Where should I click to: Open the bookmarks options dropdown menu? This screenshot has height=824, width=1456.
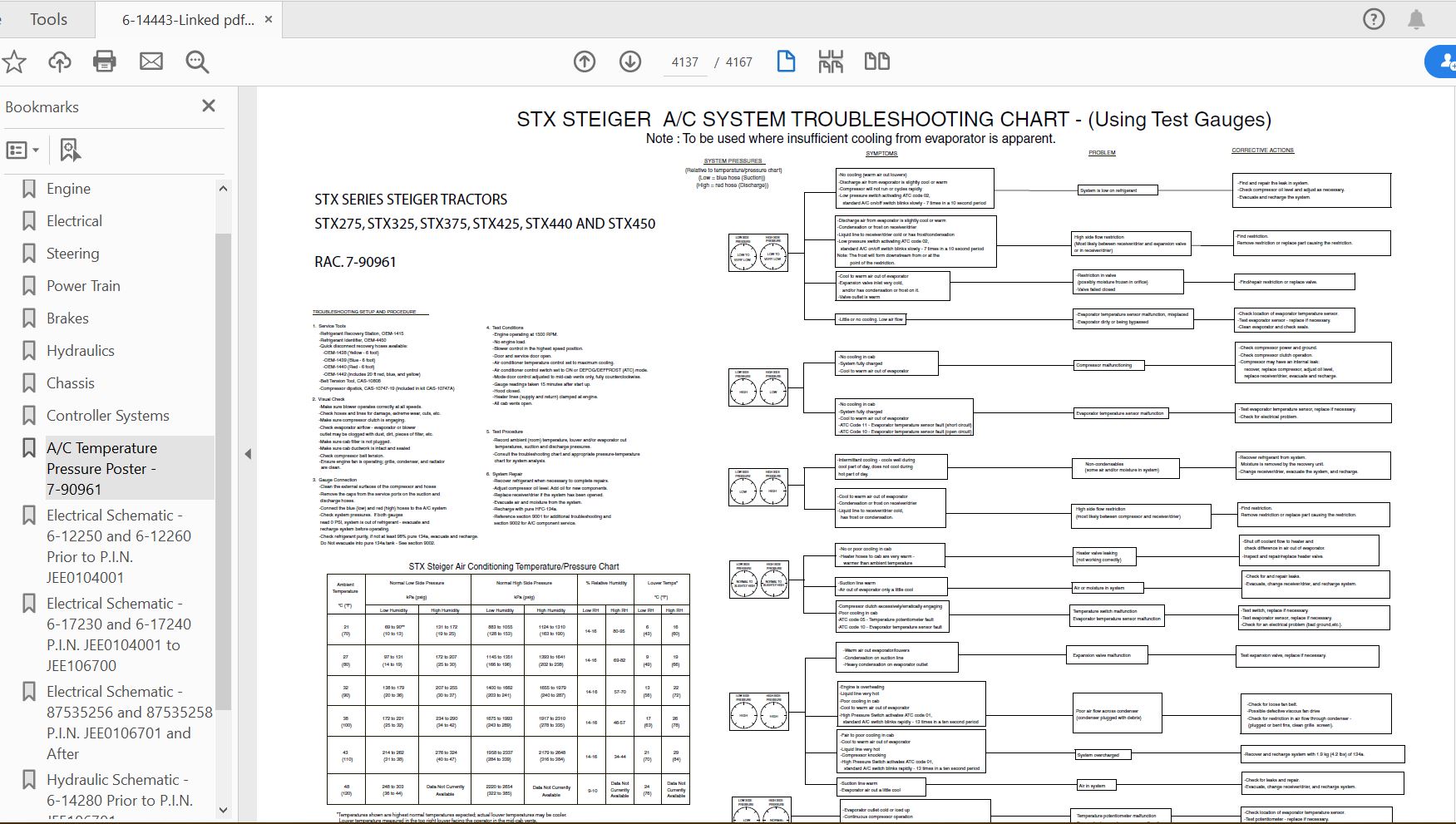click(22, 150)
